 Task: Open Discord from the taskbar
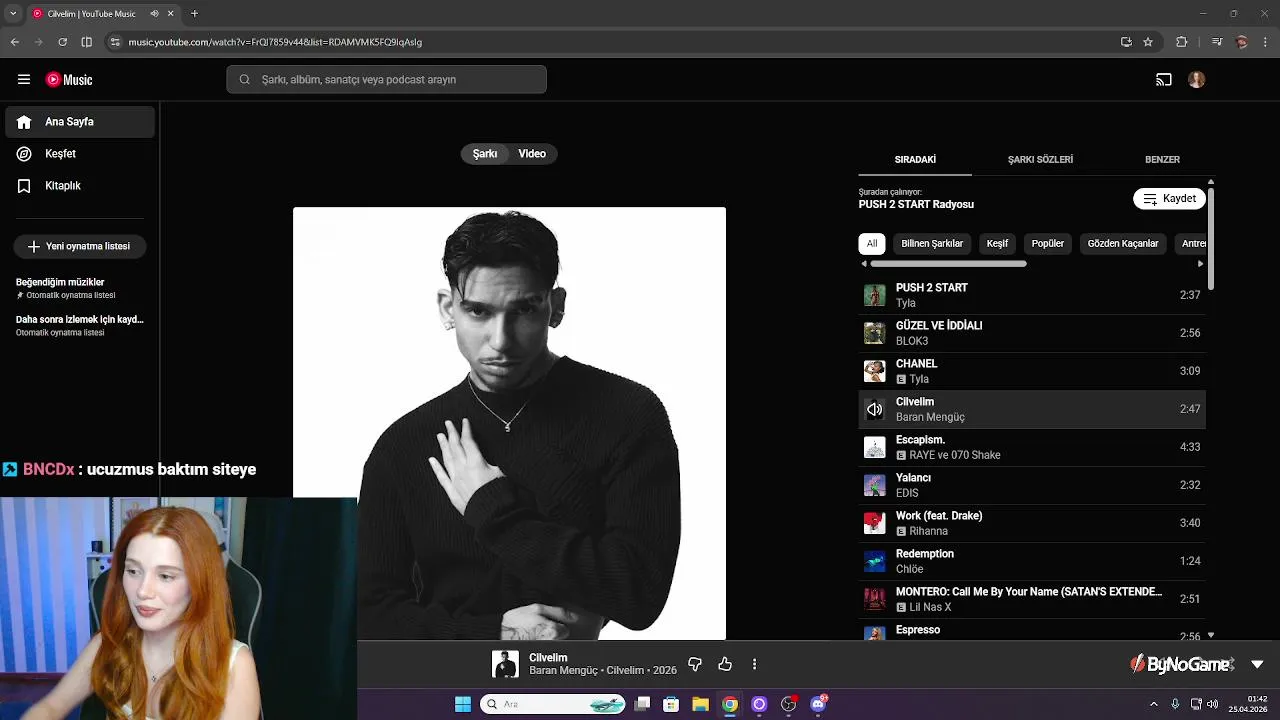pos(818,704)
